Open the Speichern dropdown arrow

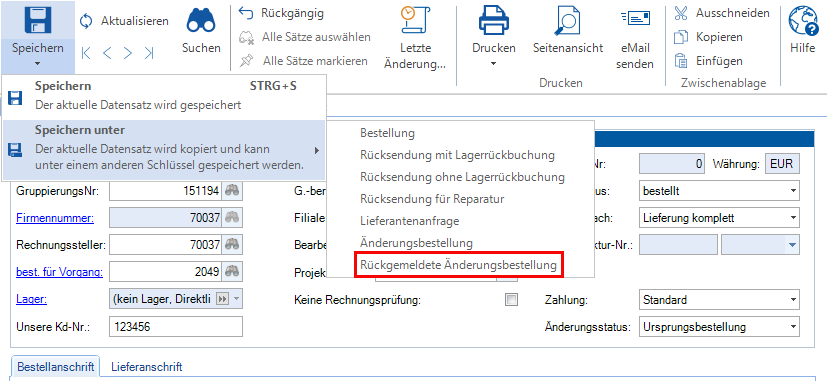click(37, 64)
